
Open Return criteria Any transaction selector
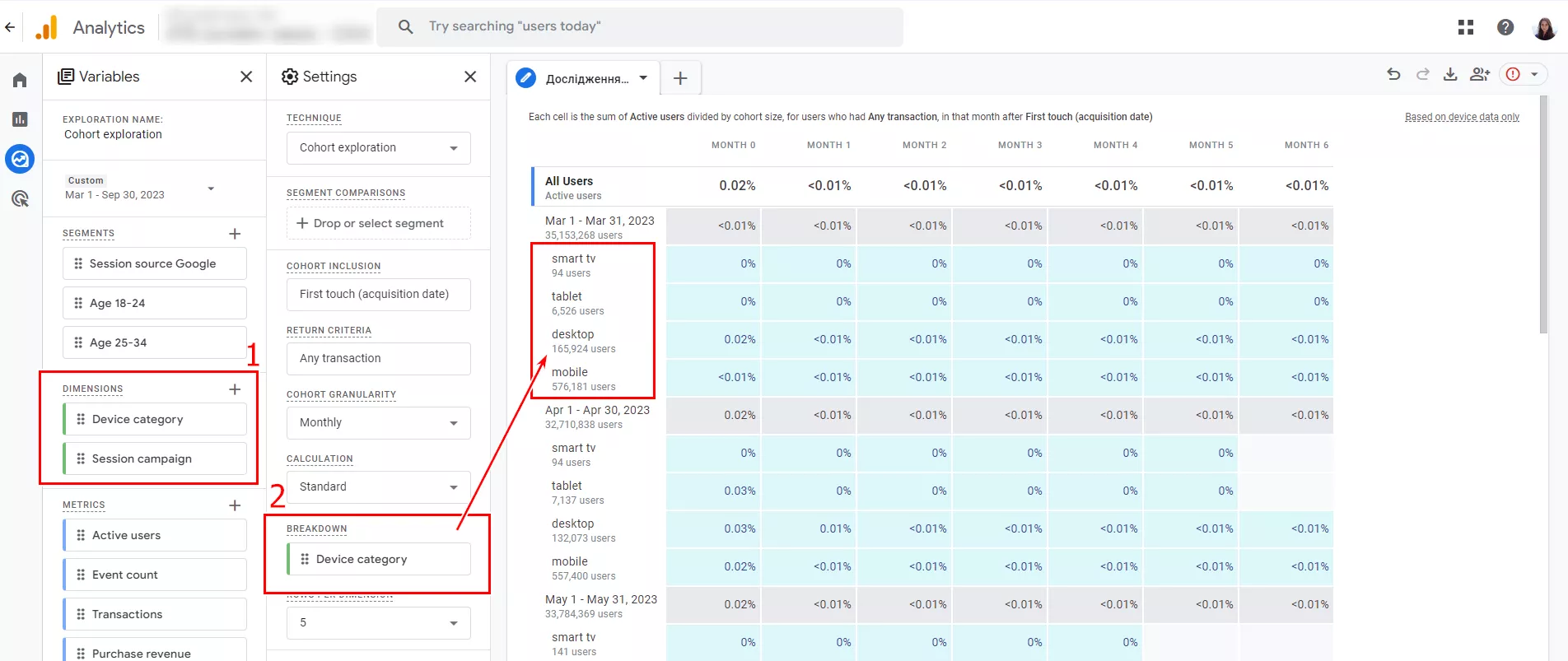point(379,359)
